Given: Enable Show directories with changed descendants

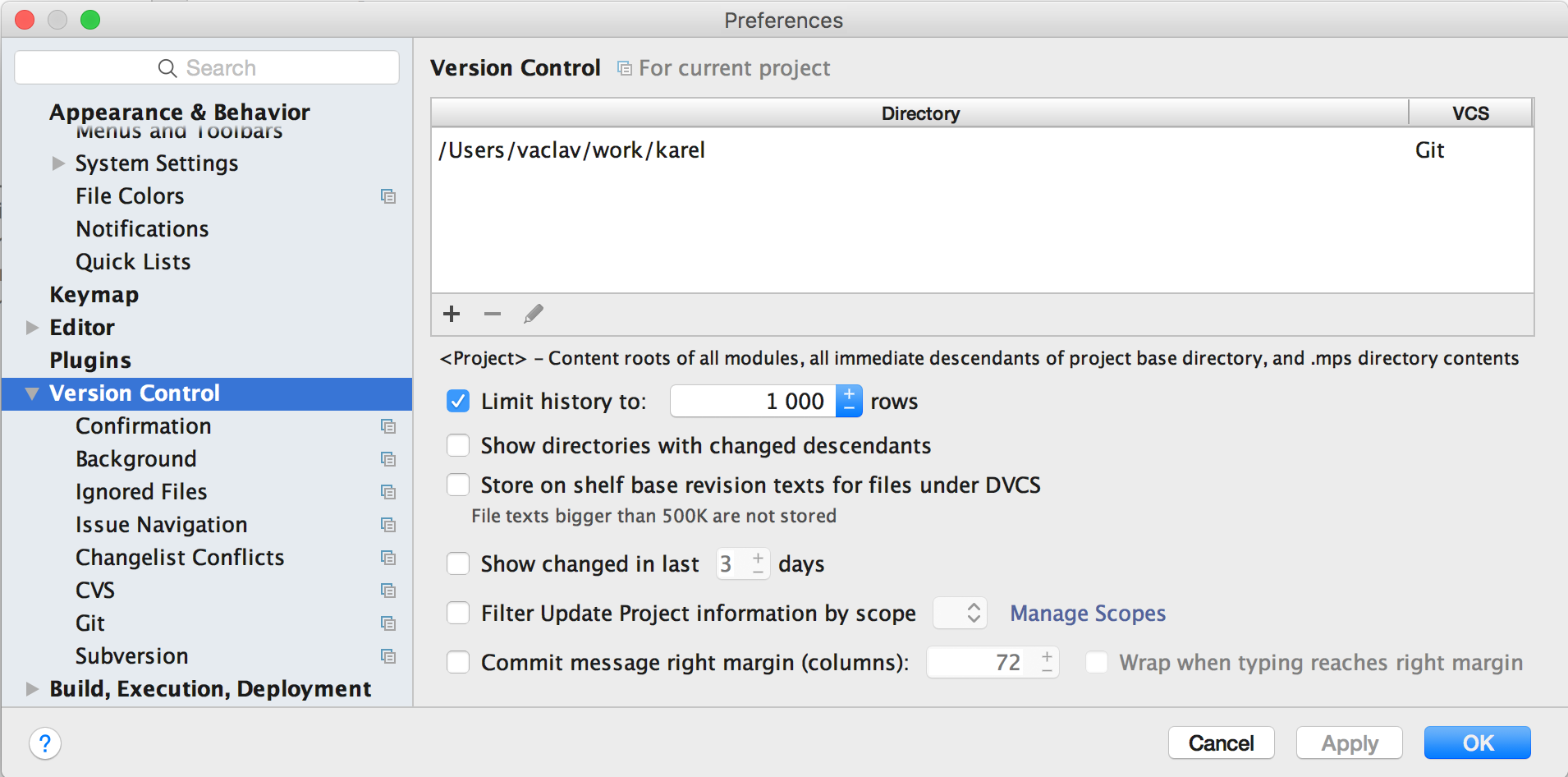Looking at the screenshot, I should (458, 445).
